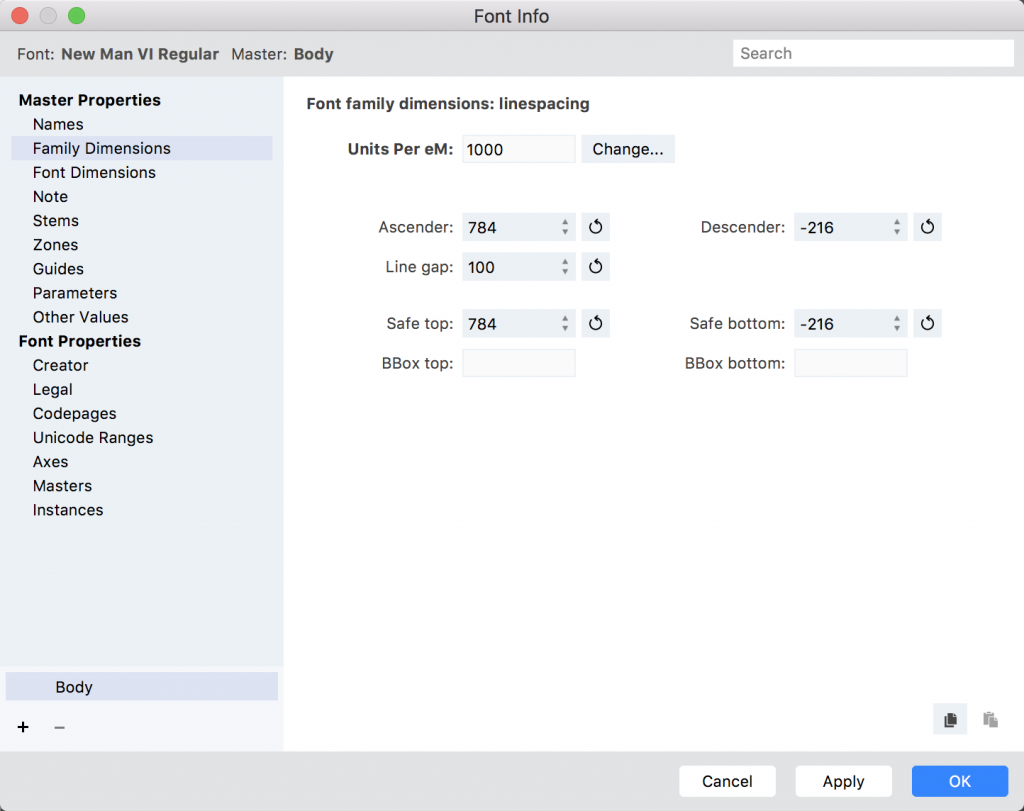The height and width of the screenshot is (811, 1024).
Task: Confirm the dialog with OK
Action: [959, 781]
